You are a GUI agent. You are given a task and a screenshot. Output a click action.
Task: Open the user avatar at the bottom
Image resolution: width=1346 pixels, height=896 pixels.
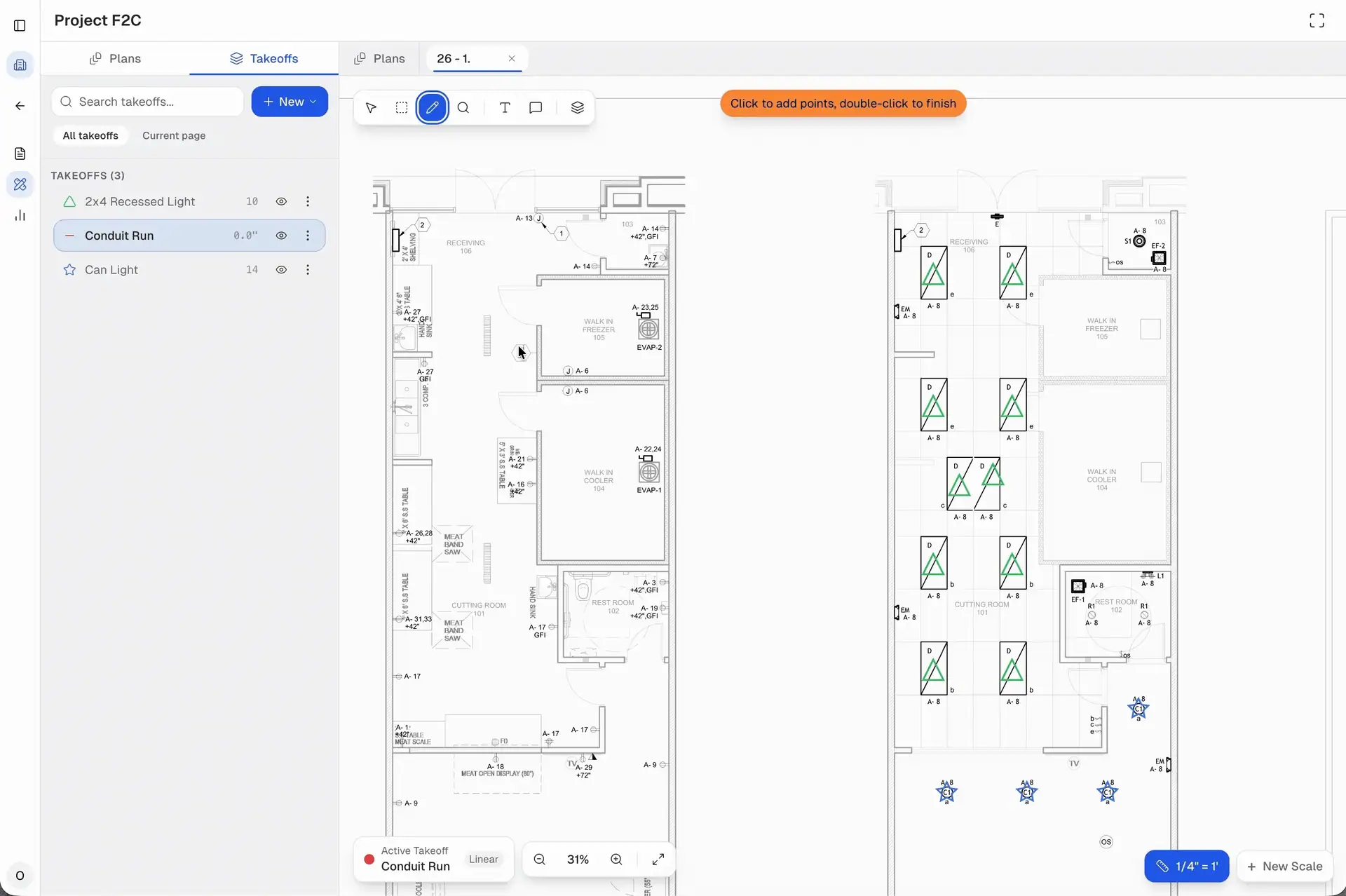click(x=20, y=875)
